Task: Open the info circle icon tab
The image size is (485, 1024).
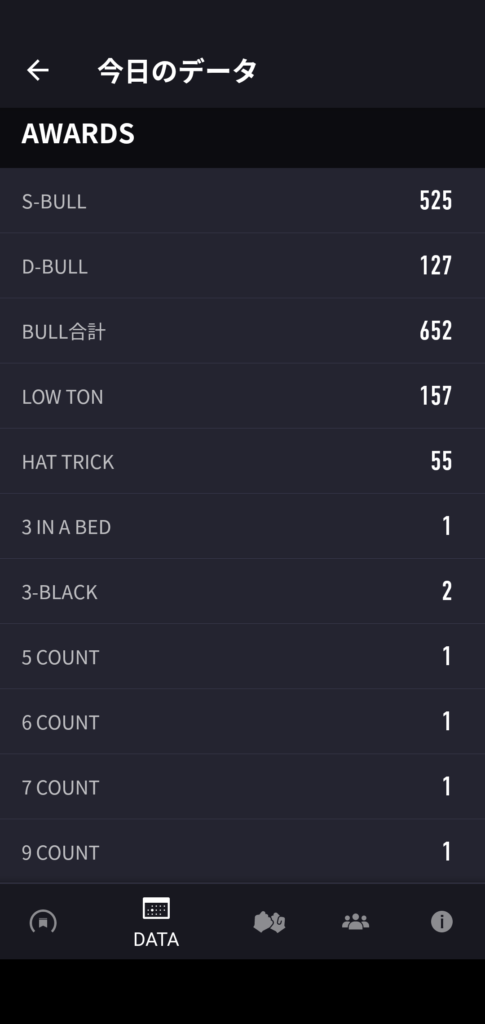Action: [441, 922]
